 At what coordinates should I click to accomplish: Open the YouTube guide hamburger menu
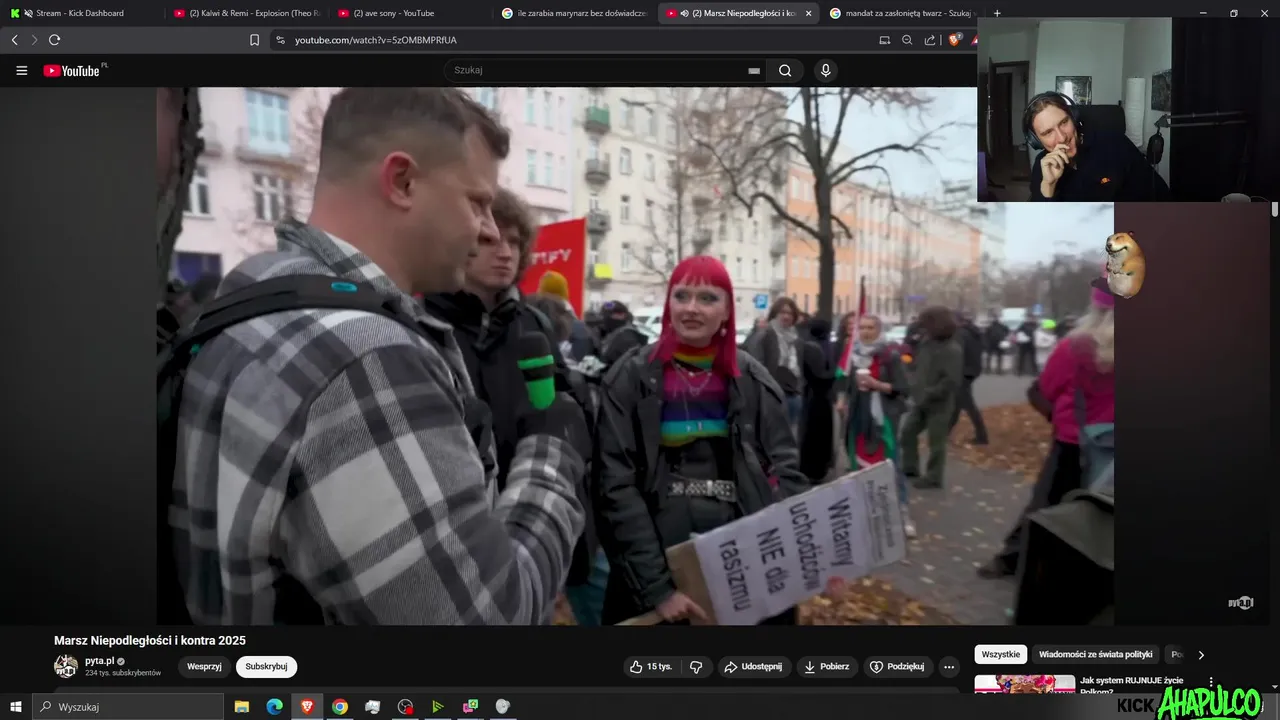[x=21, y=70]
